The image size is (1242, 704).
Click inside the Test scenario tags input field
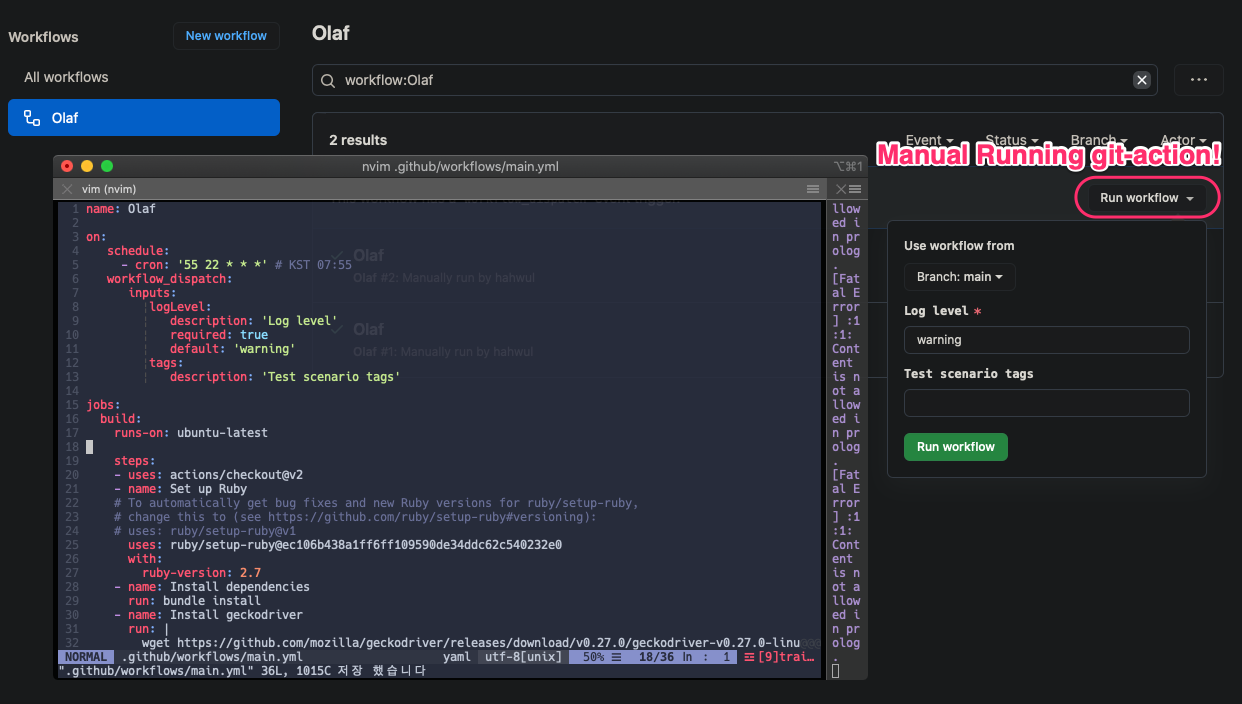(1046, 402)
